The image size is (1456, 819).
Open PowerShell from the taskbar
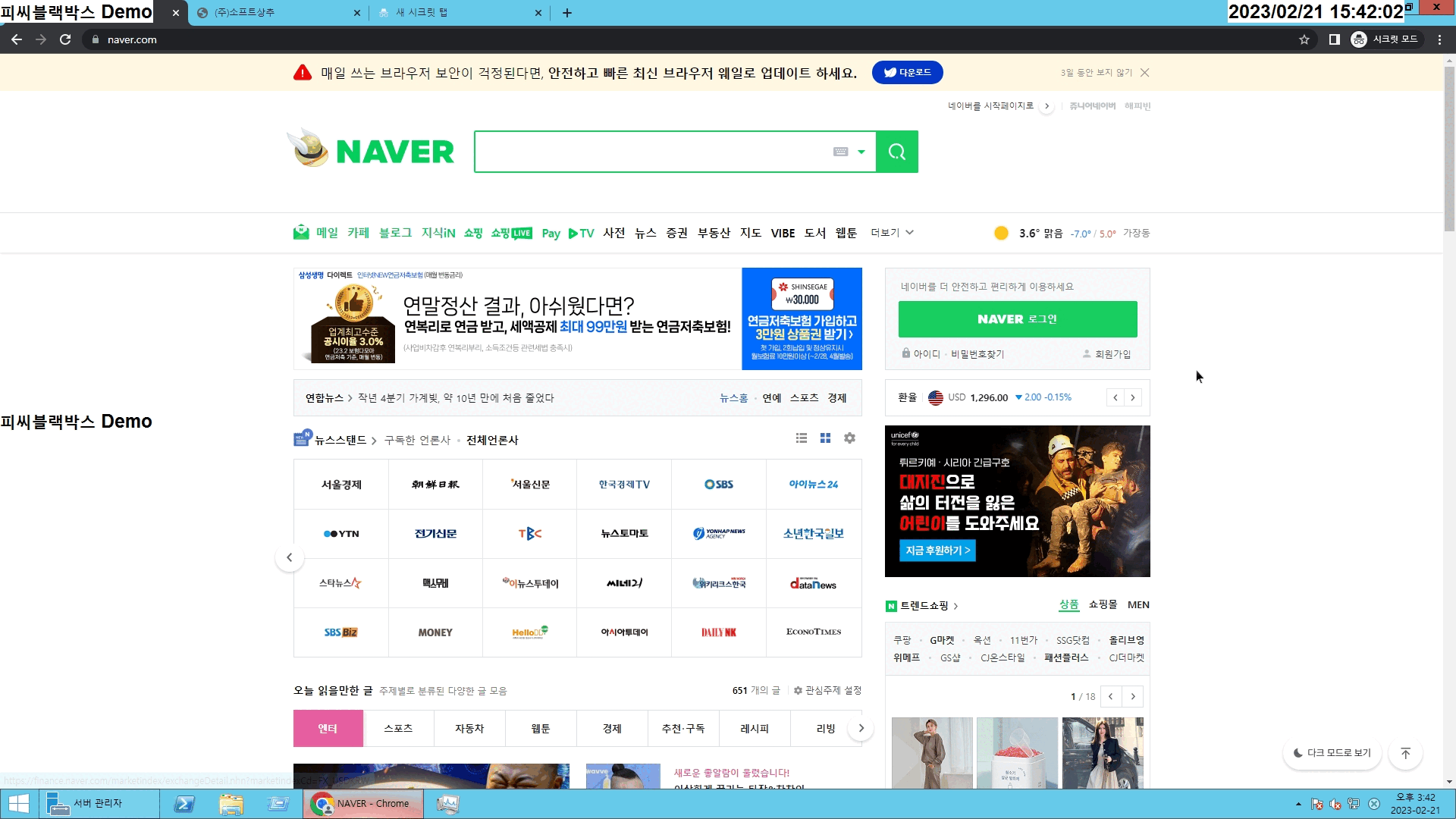pyautogui.click(x=184, y=804)
